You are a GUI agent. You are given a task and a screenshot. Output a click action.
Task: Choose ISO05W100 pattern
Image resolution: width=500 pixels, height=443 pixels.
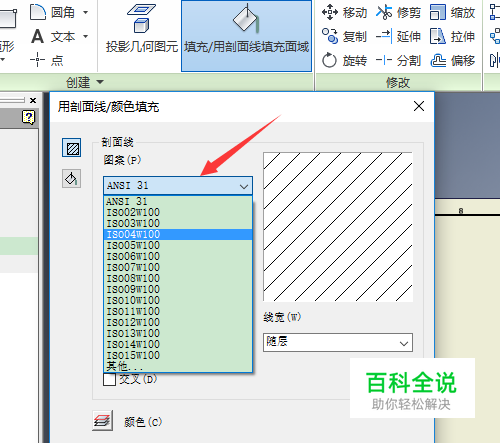[x=178, y=245]
